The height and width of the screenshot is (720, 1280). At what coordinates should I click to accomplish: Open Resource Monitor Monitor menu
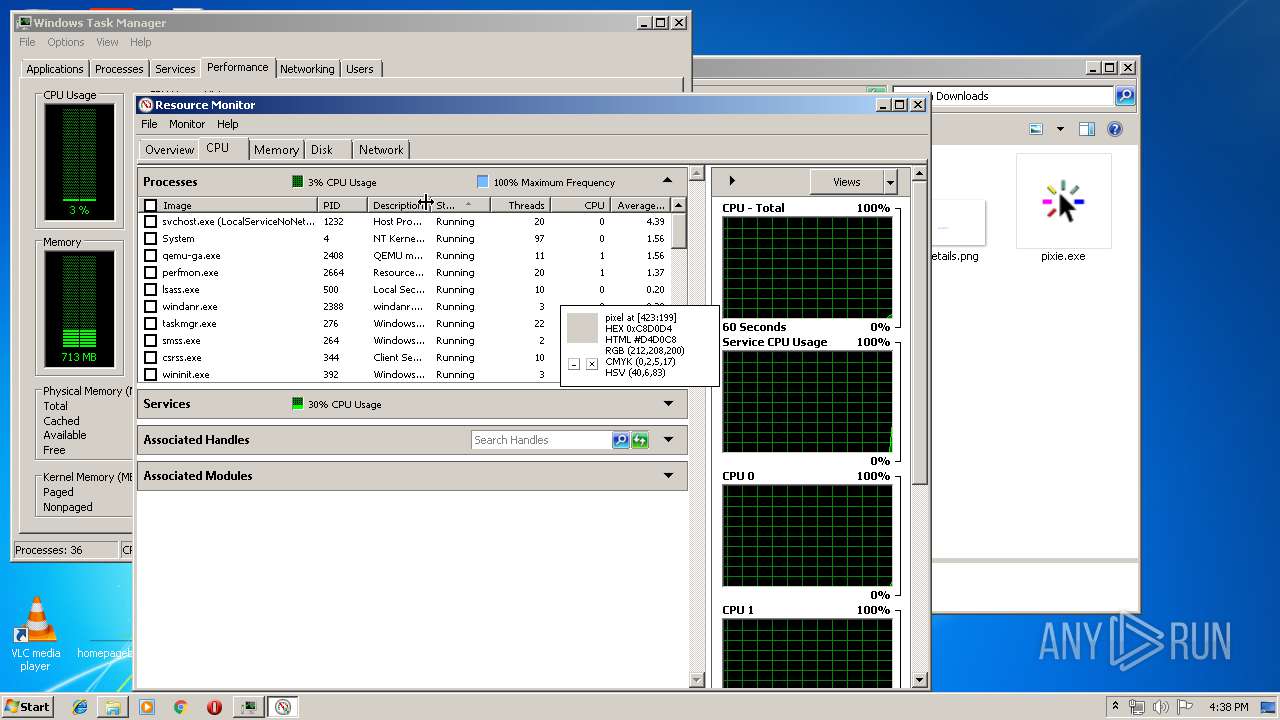click(187, 124)
